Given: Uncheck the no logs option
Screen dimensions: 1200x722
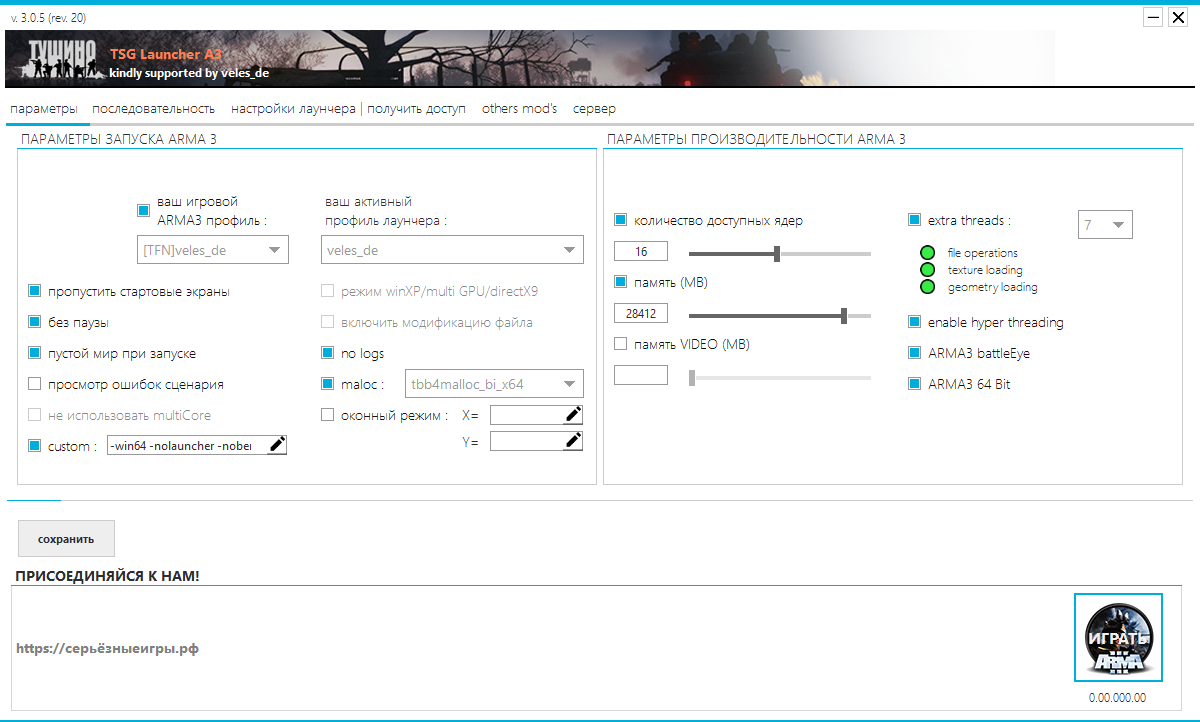Looking at the screenshot, I should (x=327, y=353).
